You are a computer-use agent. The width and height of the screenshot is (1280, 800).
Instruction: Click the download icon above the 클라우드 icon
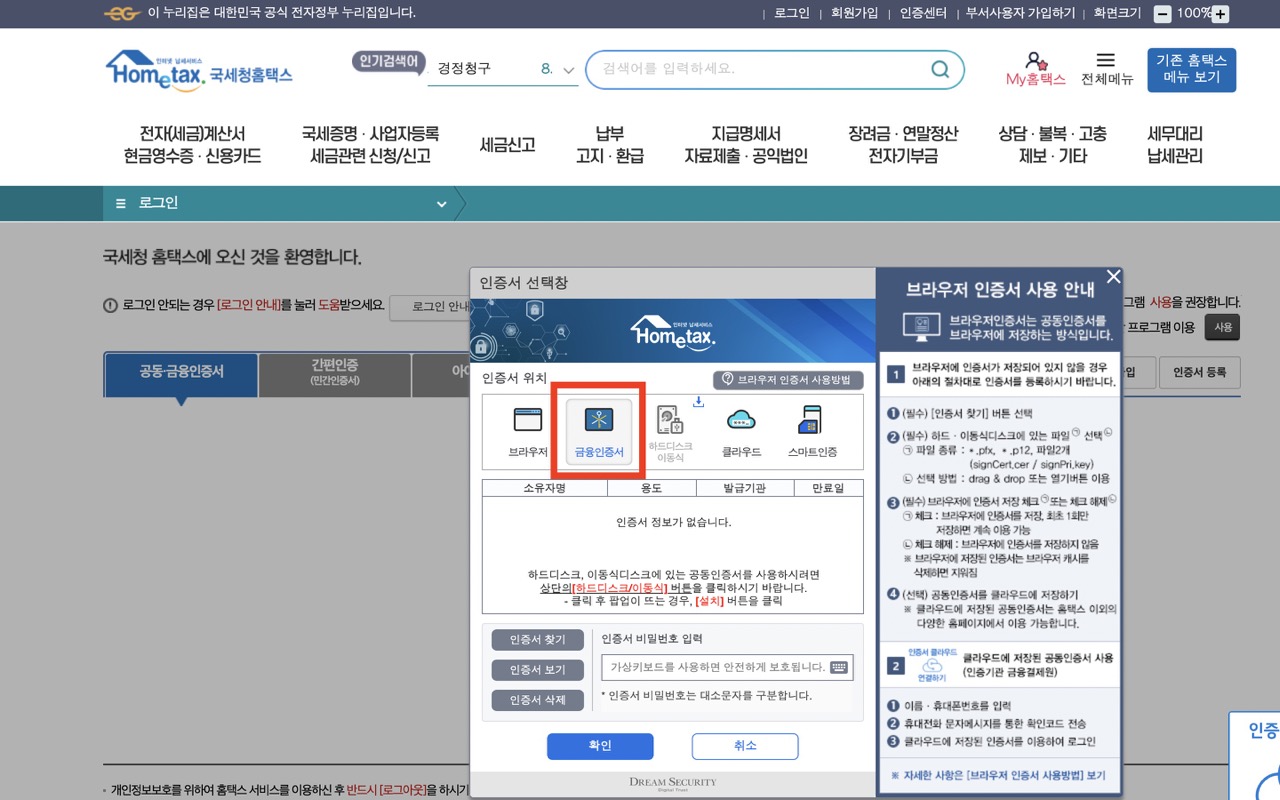pos(698,402)
